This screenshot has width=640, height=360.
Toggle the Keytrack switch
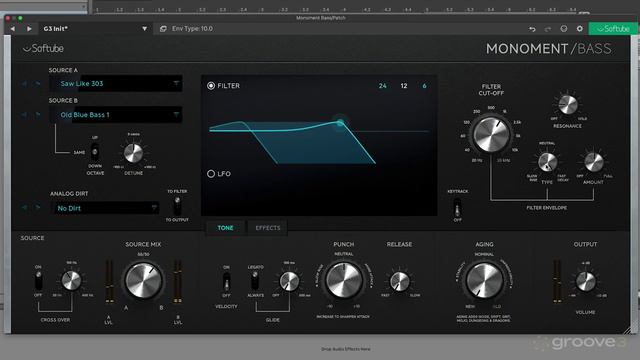coord(458,208)
